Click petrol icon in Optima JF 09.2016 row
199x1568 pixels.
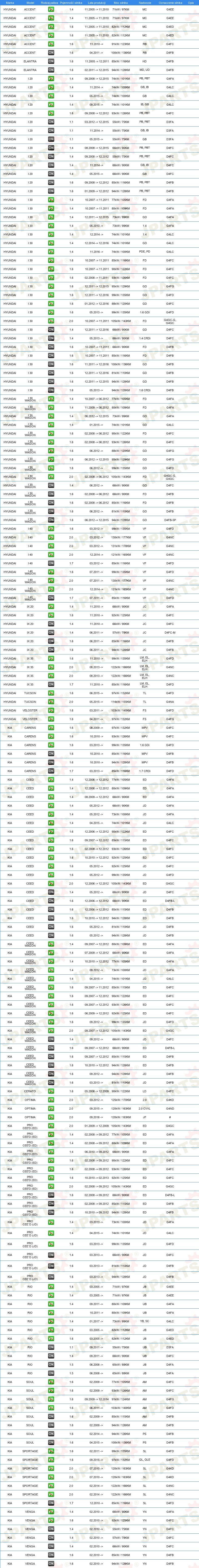[51, 1117]
